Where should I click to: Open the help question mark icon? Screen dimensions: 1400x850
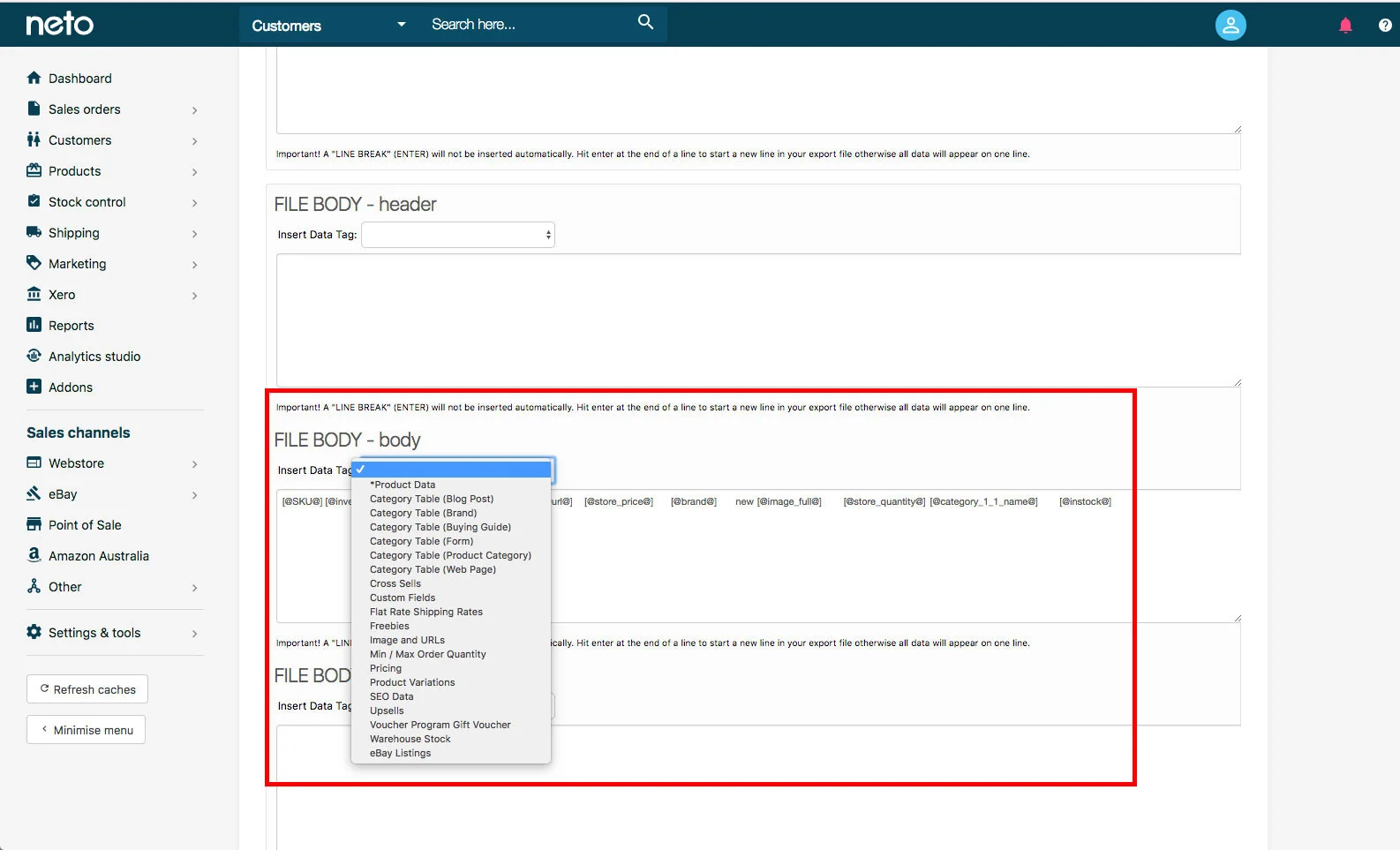(x=1385, y=26)
